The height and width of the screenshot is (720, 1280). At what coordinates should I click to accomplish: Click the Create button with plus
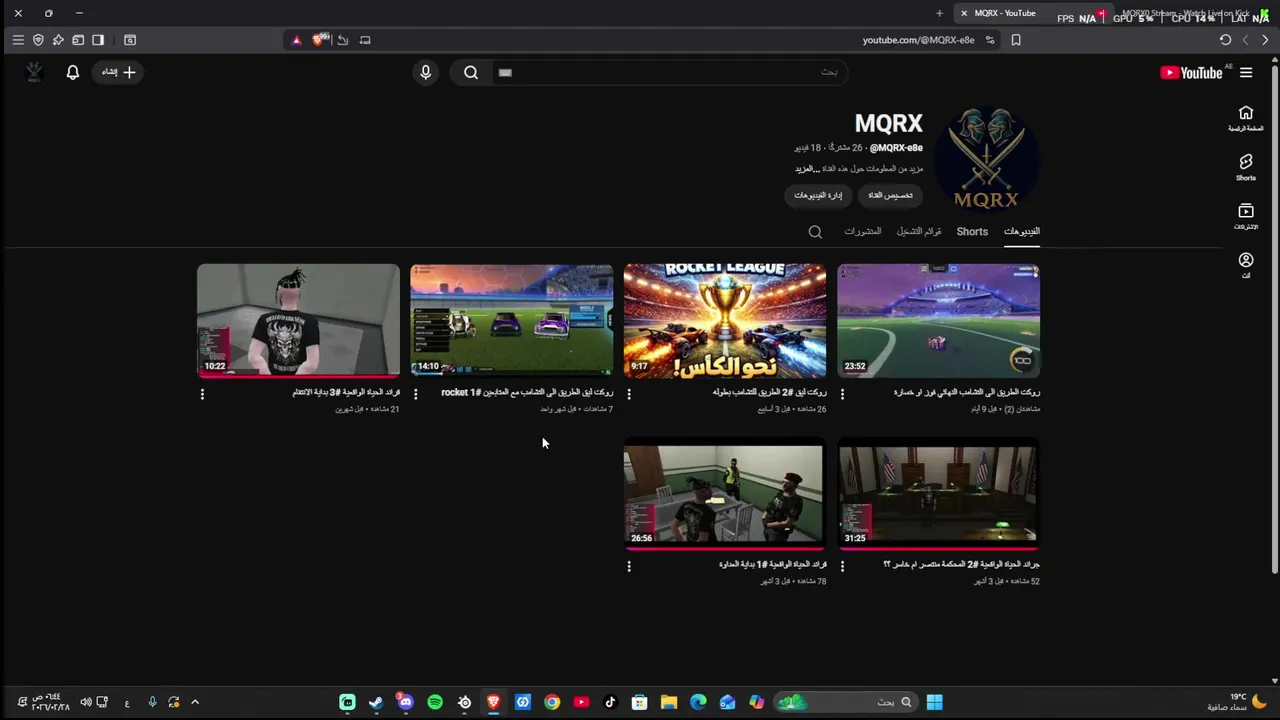point(118,72)
